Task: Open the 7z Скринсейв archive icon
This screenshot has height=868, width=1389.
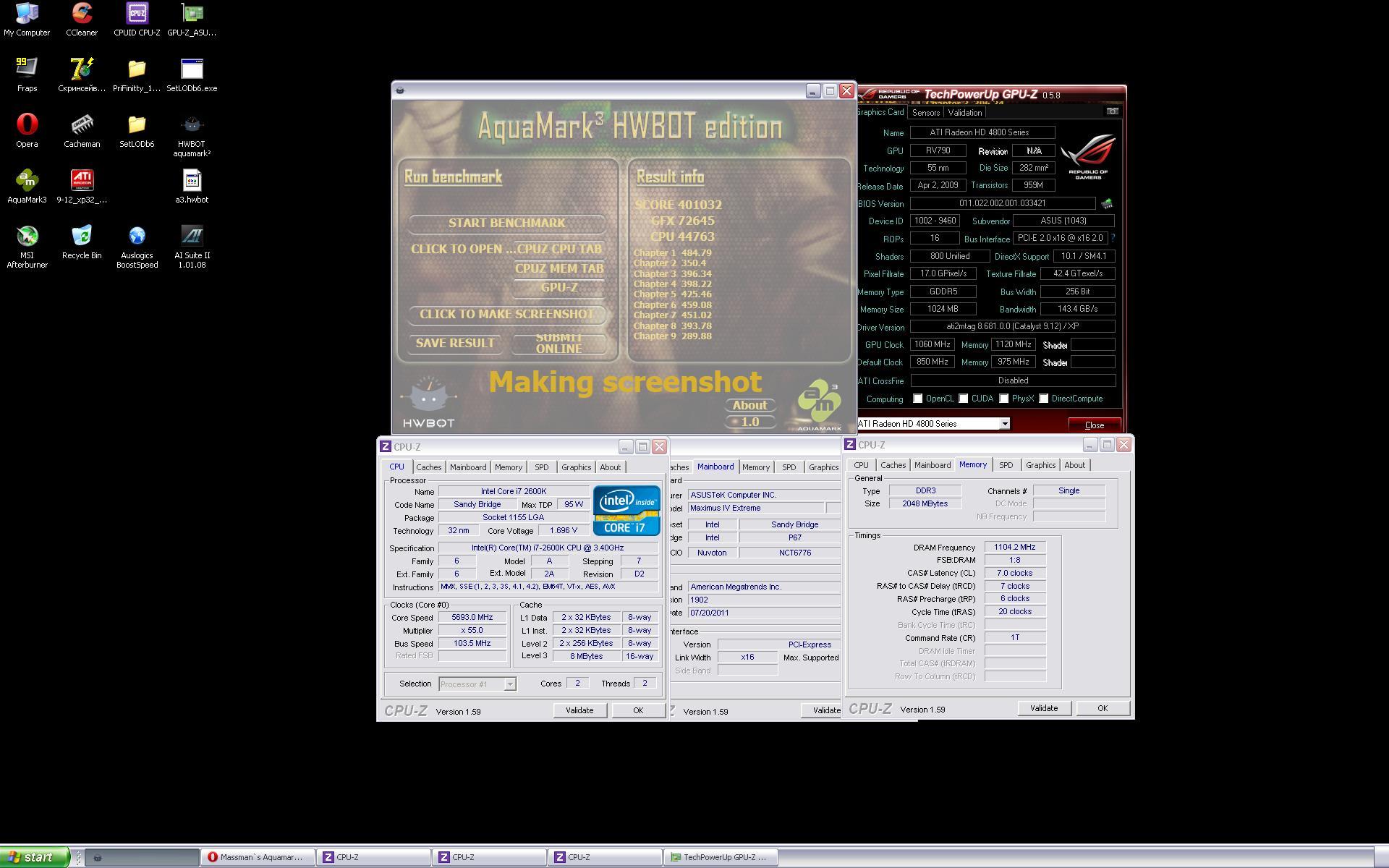Action: [82, 75]
